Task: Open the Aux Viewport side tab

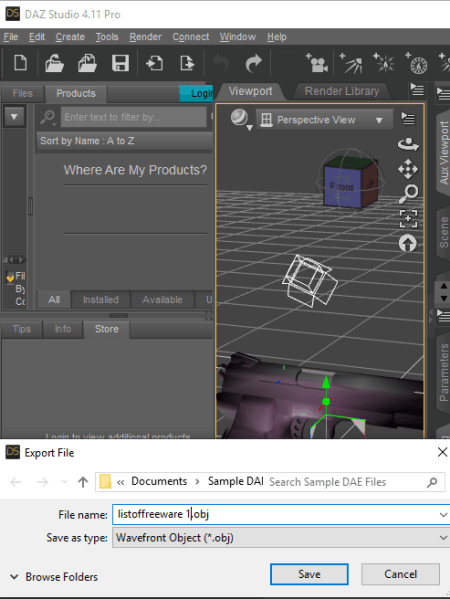Action: [x=443, y=153]
